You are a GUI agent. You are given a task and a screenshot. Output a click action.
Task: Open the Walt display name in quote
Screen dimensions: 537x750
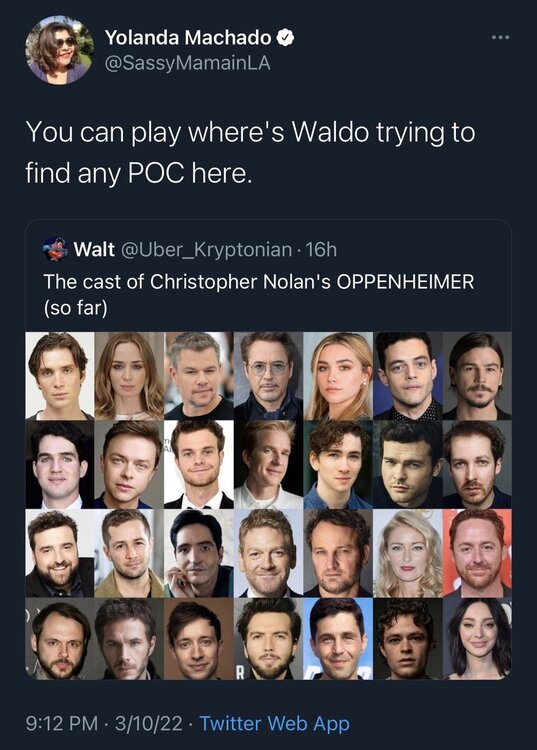click(x=94, y=250)
